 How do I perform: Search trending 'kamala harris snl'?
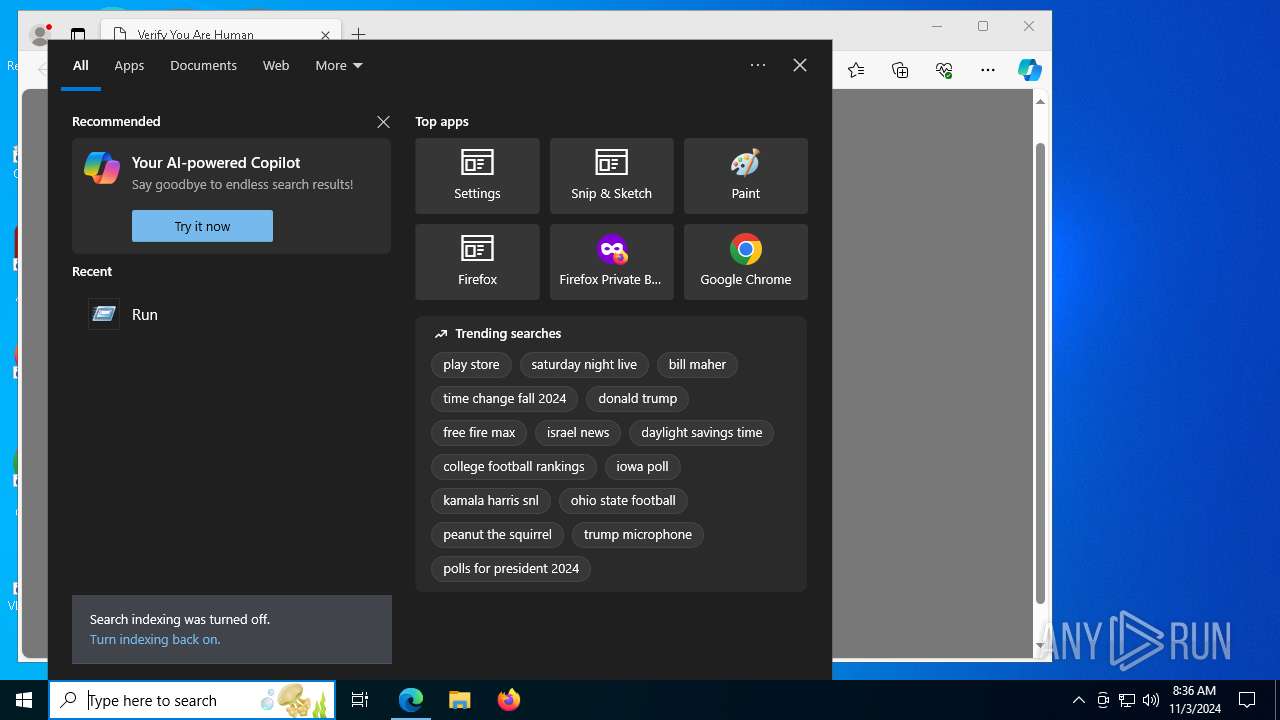490,501
